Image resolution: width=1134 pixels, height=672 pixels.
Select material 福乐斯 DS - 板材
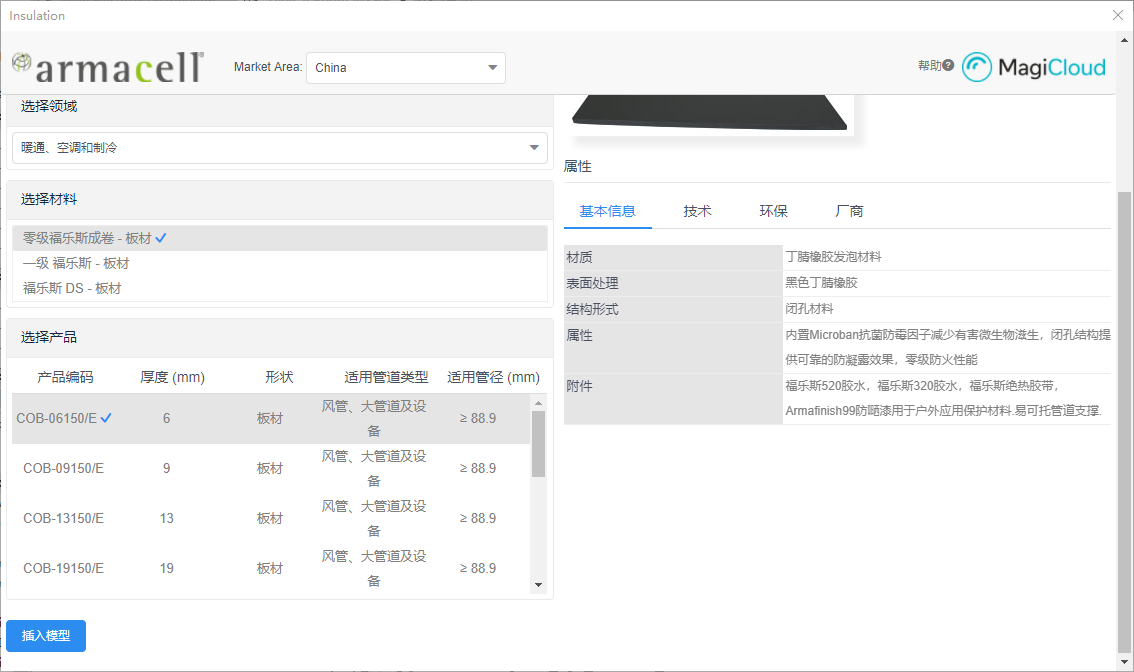pyautogui.click(x=280, y=288)
